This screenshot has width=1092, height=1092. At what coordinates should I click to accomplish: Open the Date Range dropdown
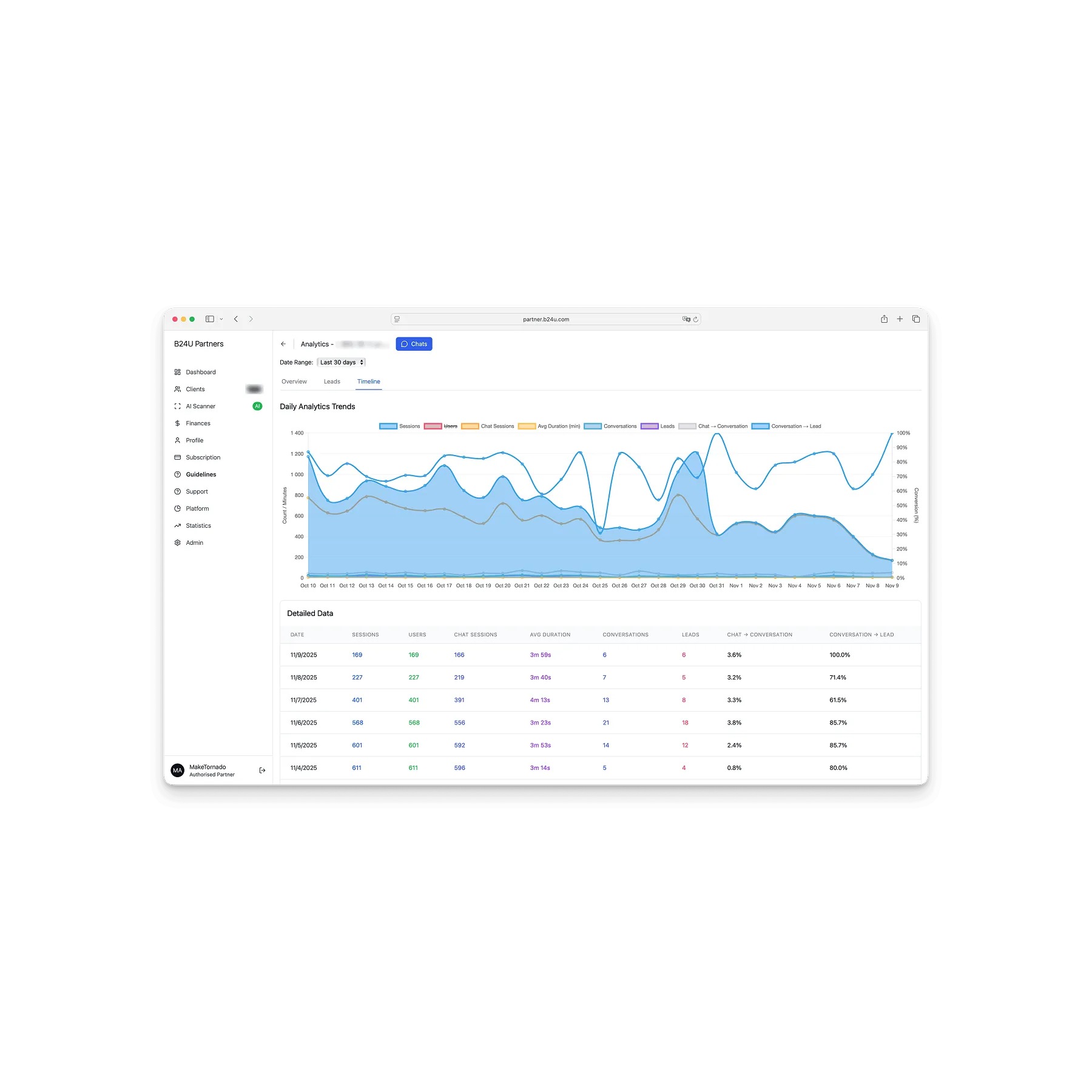click(x=342, y=362)
